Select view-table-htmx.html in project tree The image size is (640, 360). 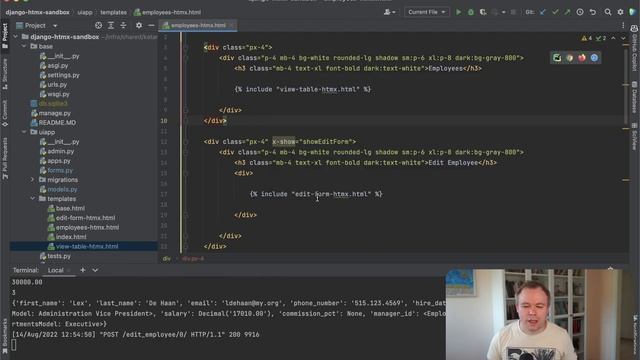[x=83, y=246]
